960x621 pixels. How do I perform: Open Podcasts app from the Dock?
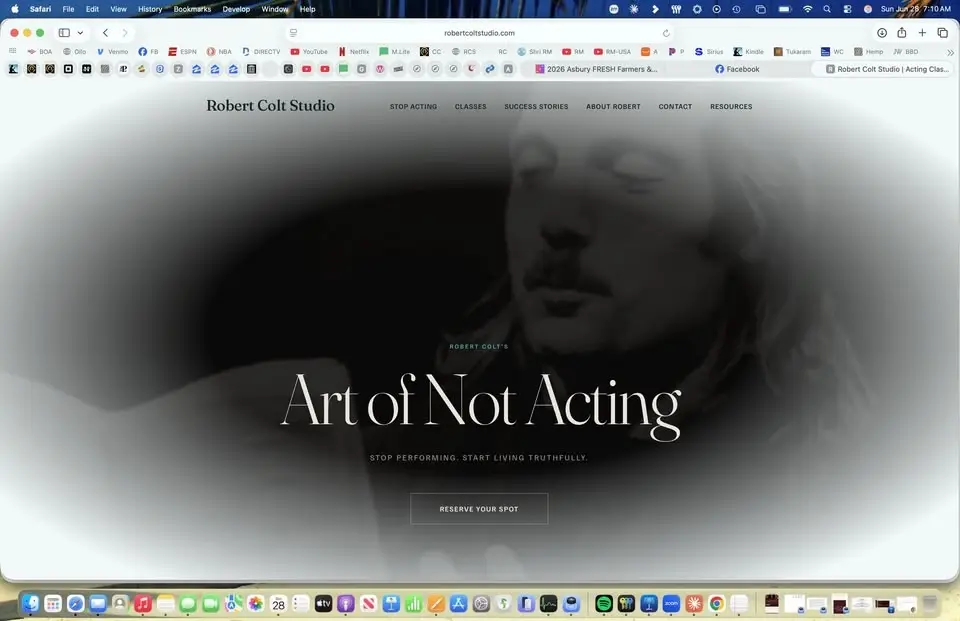346,604
